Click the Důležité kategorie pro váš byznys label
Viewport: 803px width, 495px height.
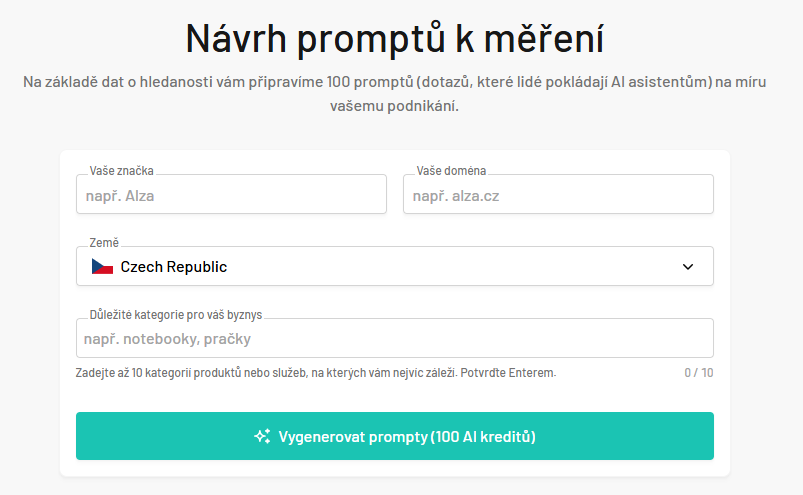point(176,315)
